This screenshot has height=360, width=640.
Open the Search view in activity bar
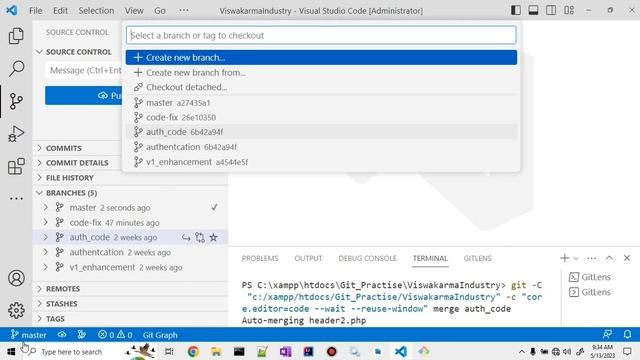click(x=16, y=69)
